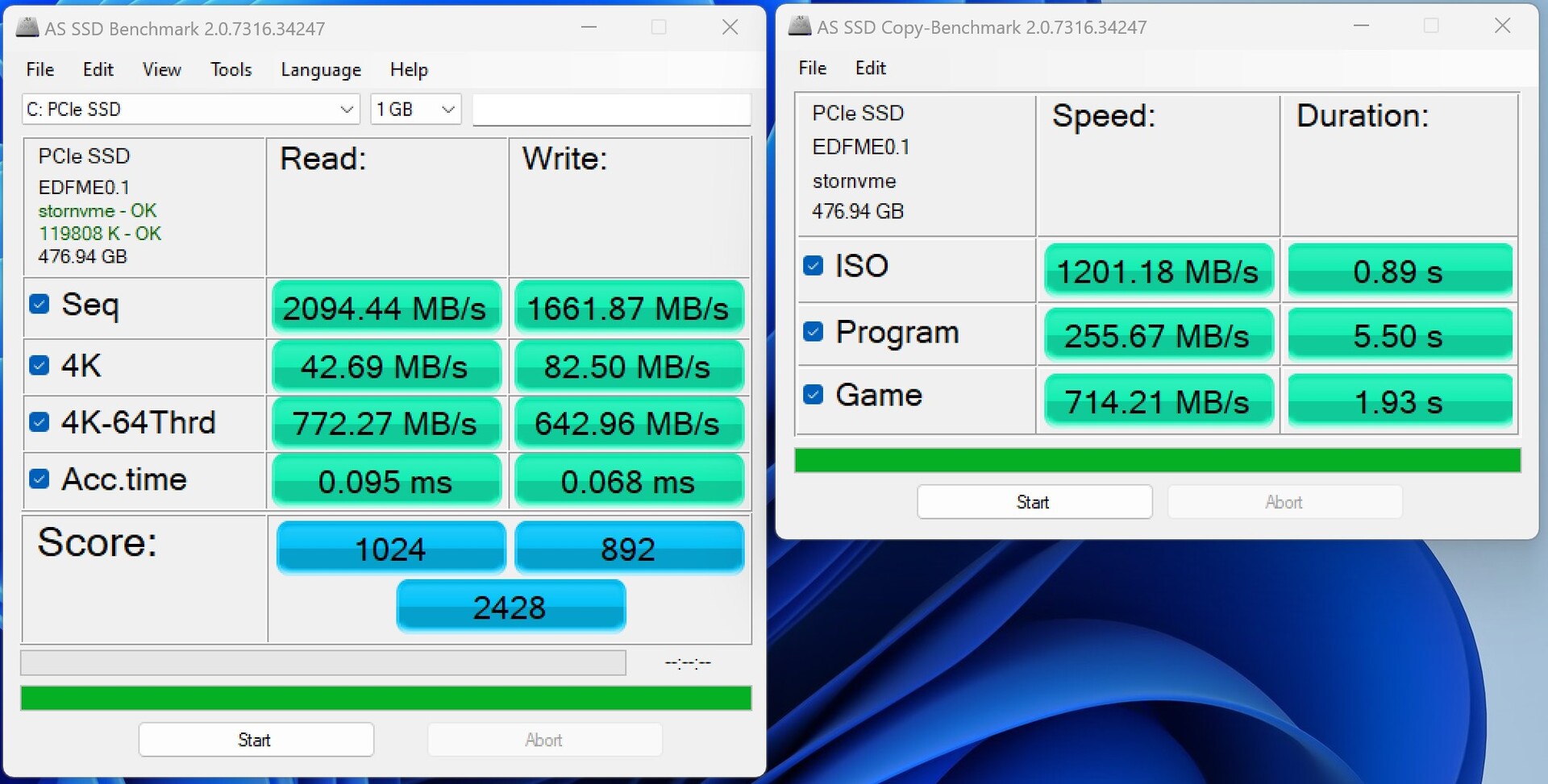
Task: Click the green progress bar in Copy-Benchmark
Action: 1157,460
